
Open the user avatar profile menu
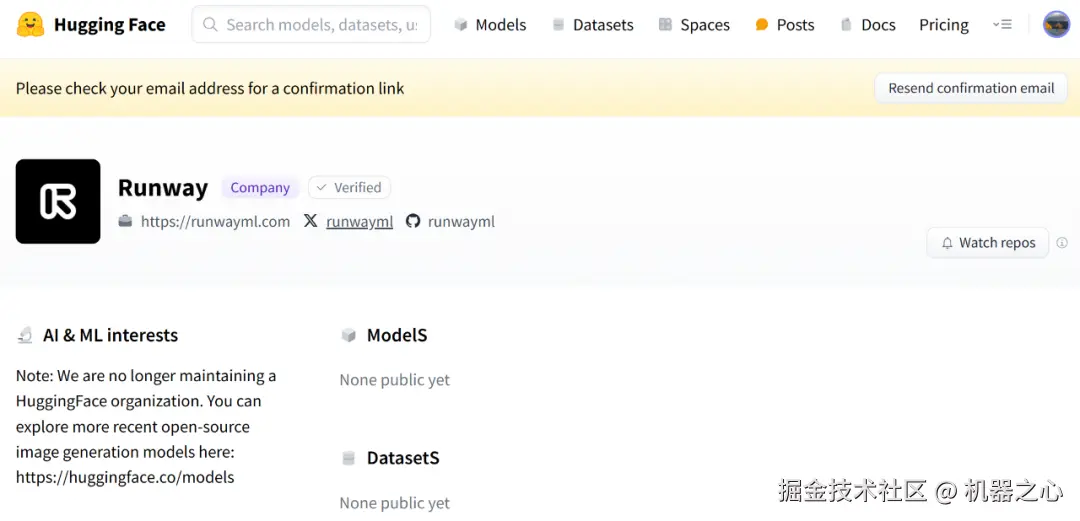click(1056, 24)
